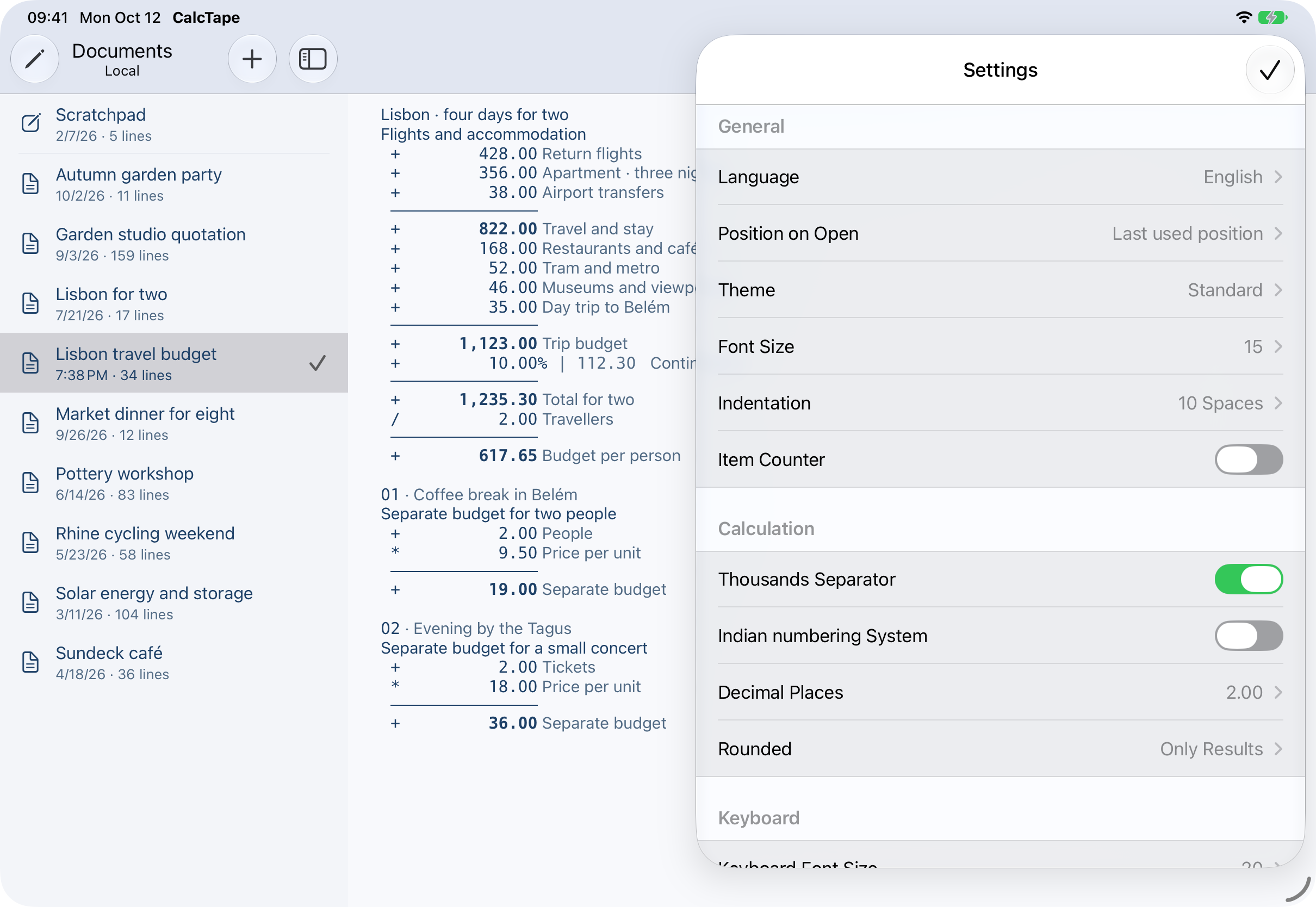
Task: Click the 'Lisbon · four days for two' title line
Action: [474, 115]
